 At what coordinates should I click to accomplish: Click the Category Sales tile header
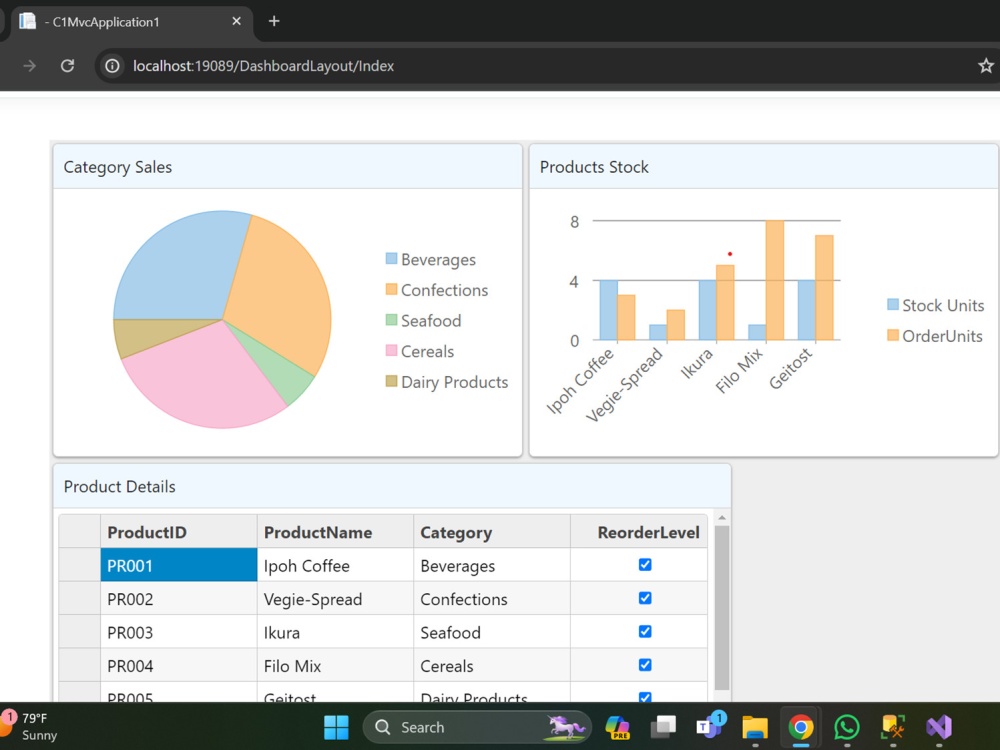tap(288, 166)
